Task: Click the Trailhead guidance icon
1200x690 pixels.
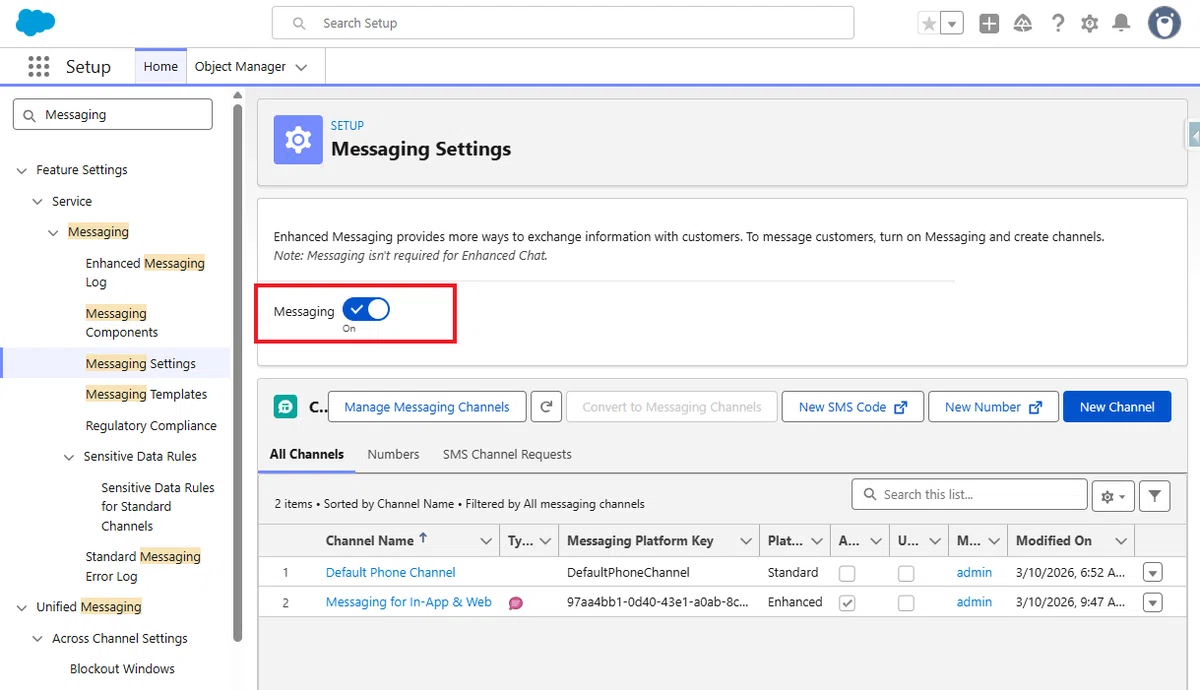Action: pyautogui.click(x=1023, y=23)
